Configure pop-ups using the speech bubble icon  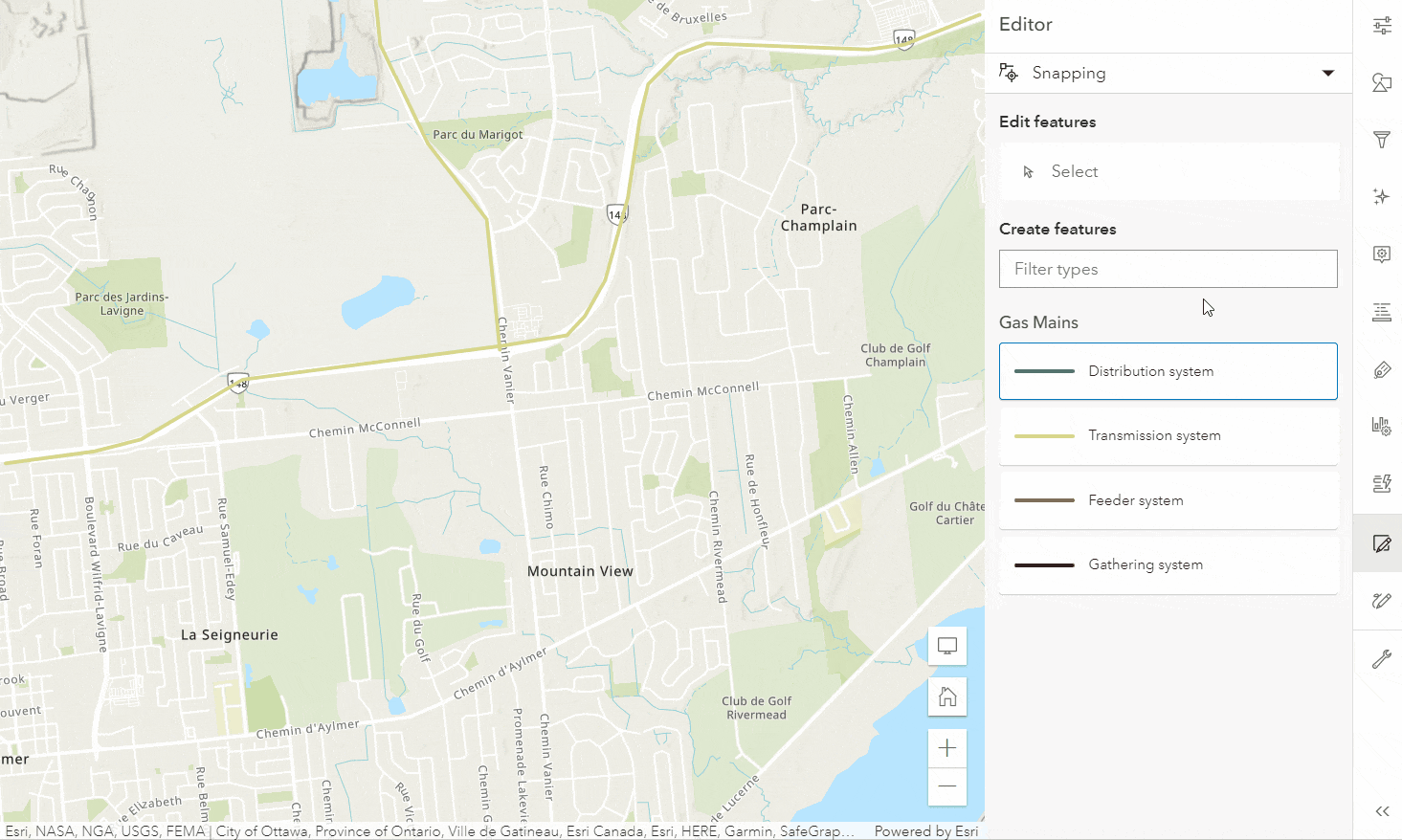click(x=1381, y=254)
